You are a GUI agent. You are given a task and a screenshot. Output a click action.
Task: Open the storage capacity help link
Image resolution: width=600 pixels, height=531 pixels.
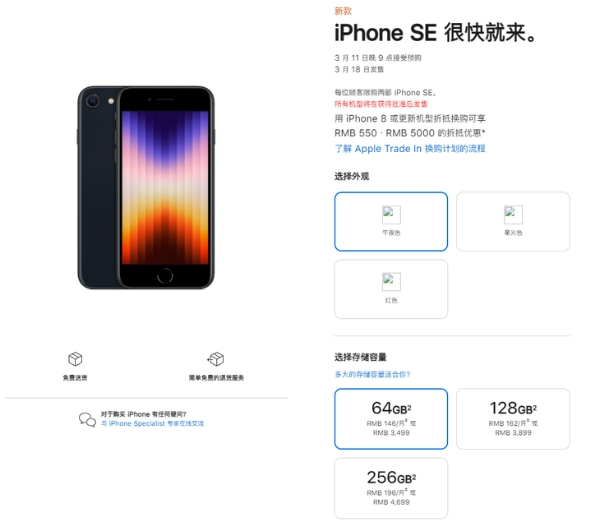point(372,374)
